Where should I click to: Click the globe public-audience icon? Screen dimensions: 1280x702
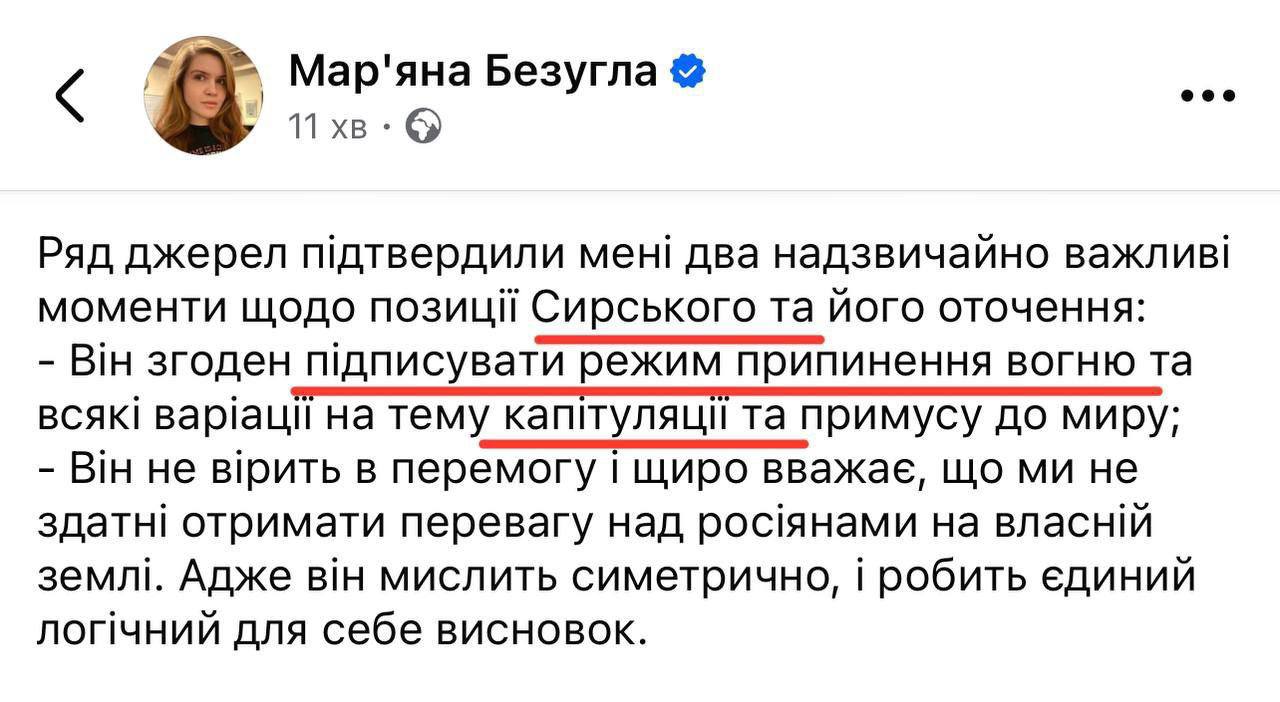(424, 127)
